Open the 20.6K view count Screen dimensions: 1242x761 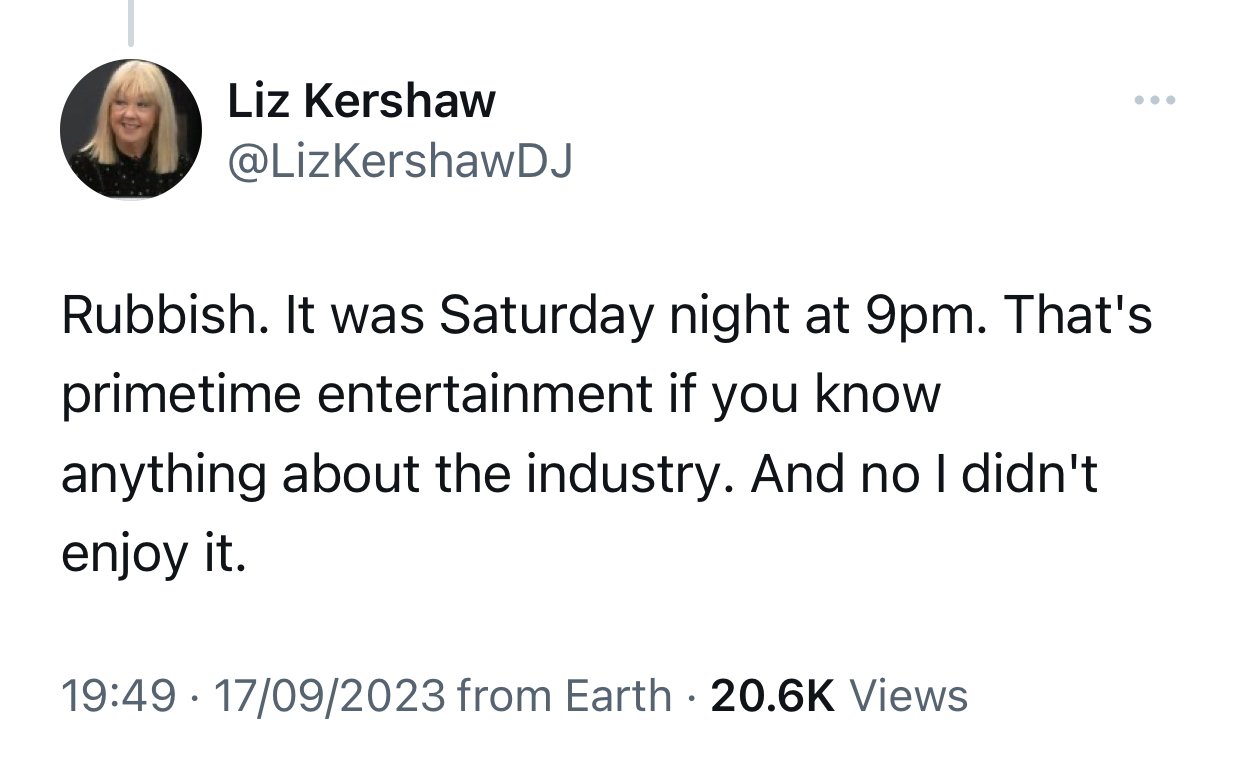pyautogui.click(x=772, y=696)
